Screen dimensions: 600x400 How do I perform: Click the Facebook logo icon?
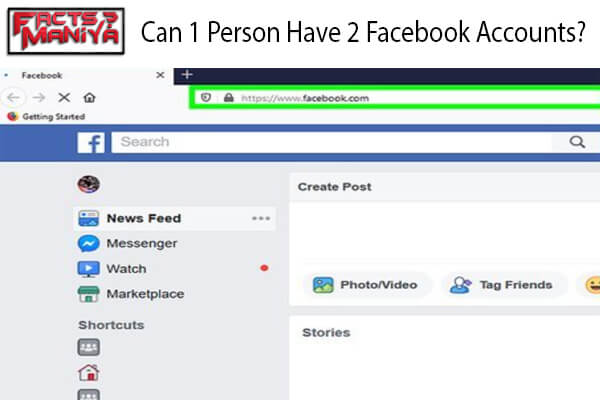point(91,143)
